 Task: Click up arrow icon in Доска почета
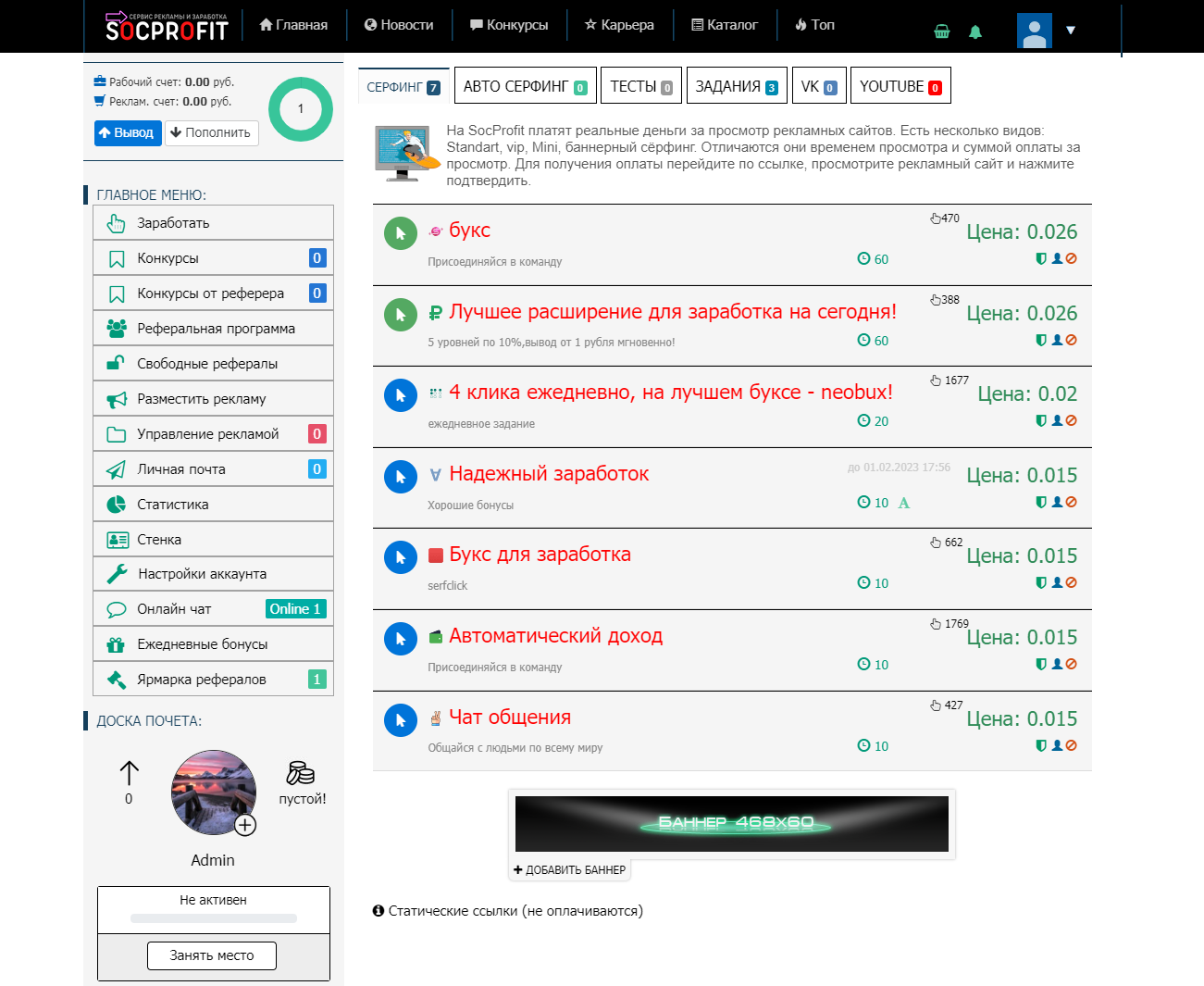coord(130,773)
